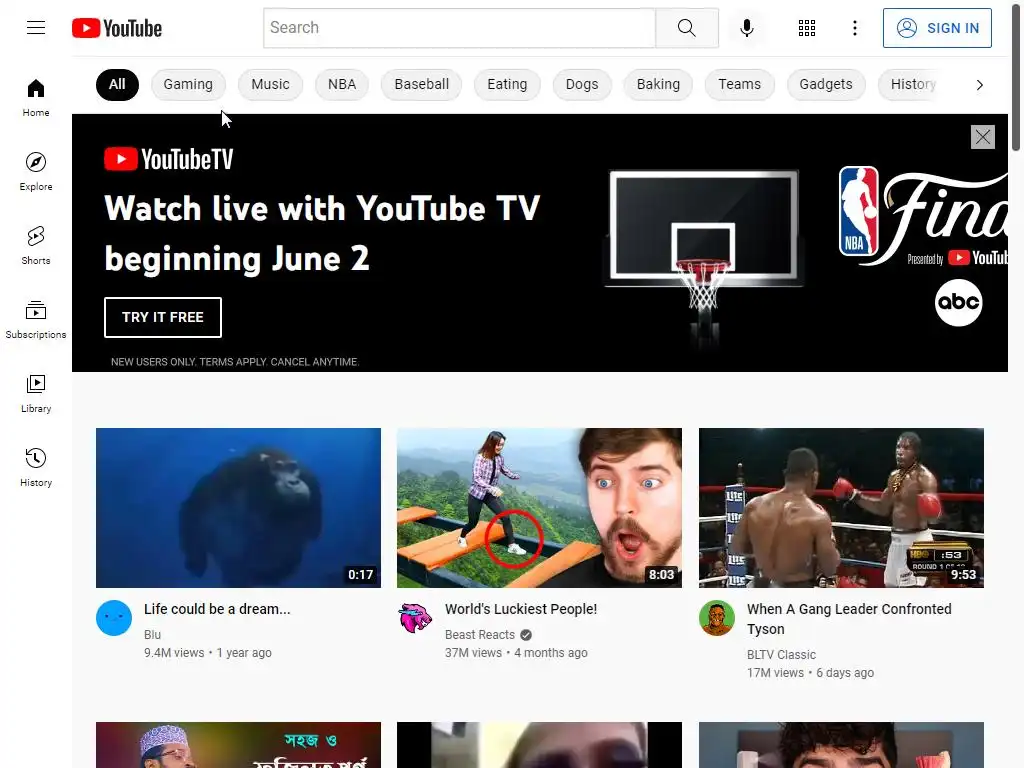The image size is (1024, 768).
Task: Open Subscriptions in sidebar
Action: (36, 319)
